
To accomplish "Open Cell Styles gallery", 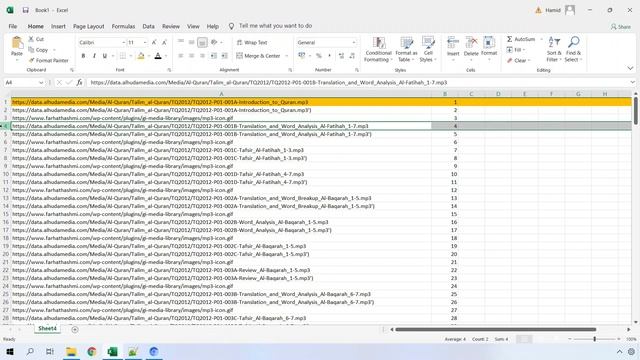I will point(428,49).
